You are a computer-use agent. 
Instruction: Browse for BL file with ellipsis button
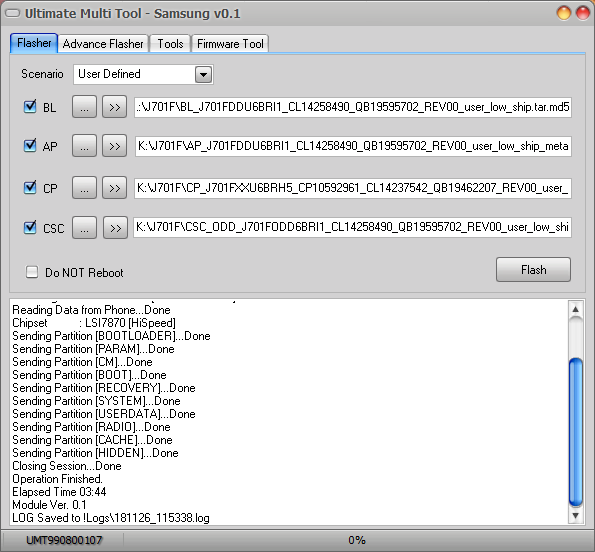coord(84,107)
